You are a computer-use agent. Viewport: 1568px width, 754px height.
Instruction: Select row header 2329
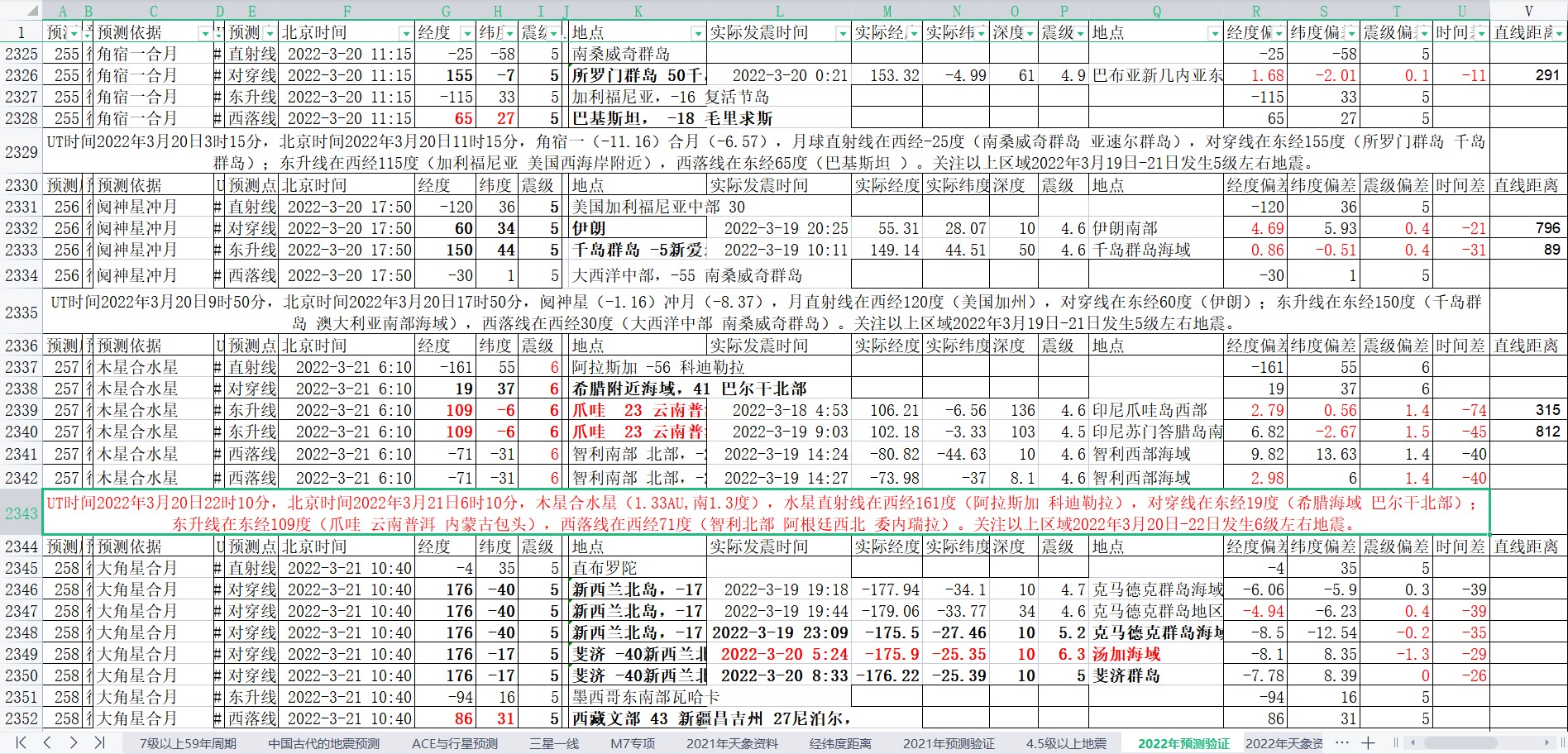click(21, 151)
